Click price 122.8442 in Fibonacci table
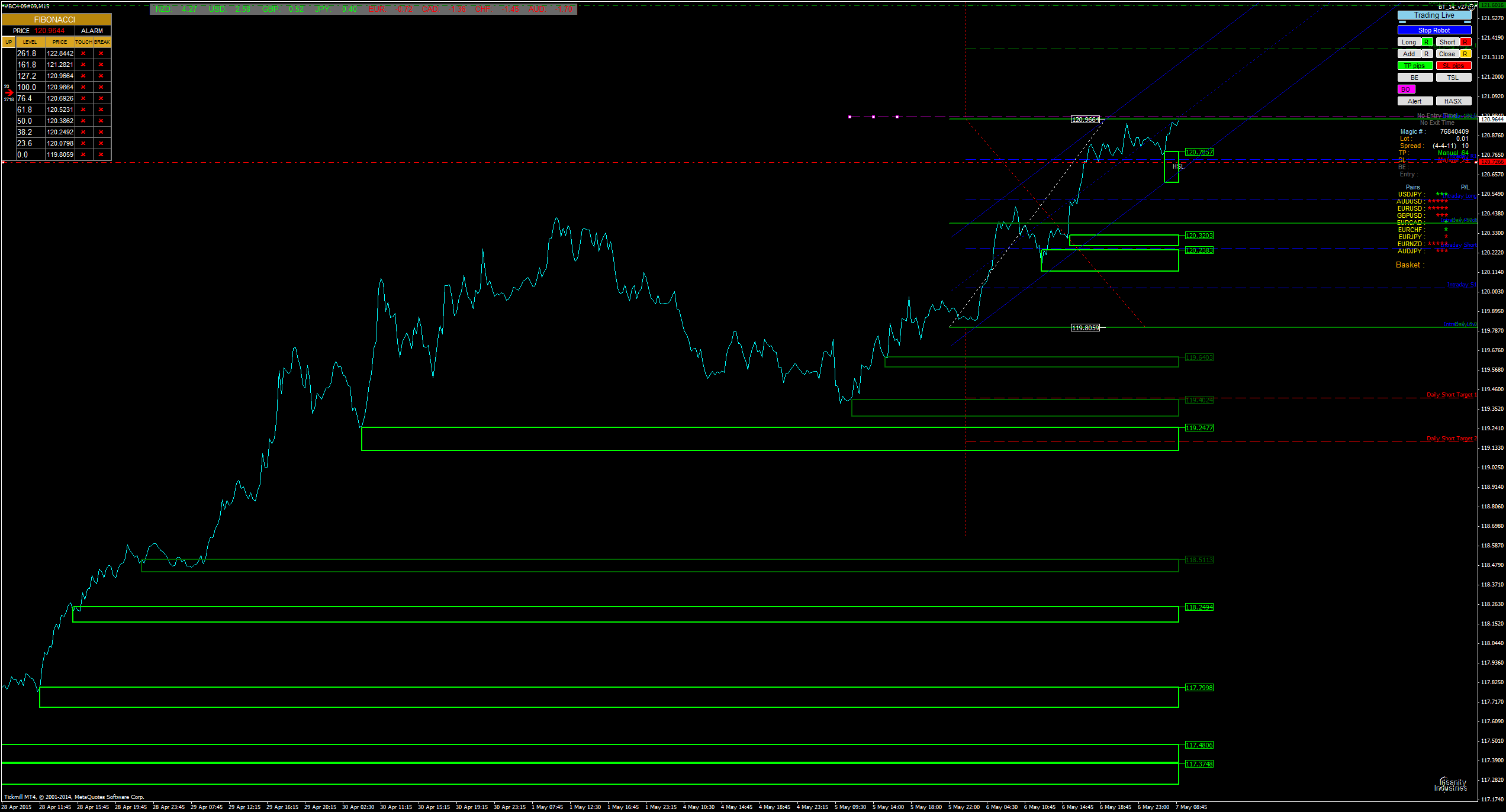Viewport: 1506px width, 812px height. pos(60,53)
